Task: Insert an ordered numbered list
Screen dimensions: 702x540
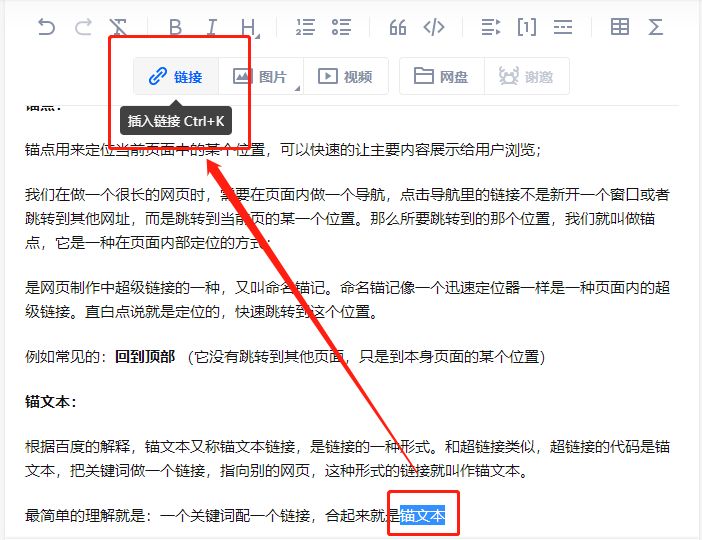Action: [x=305, y=27]
